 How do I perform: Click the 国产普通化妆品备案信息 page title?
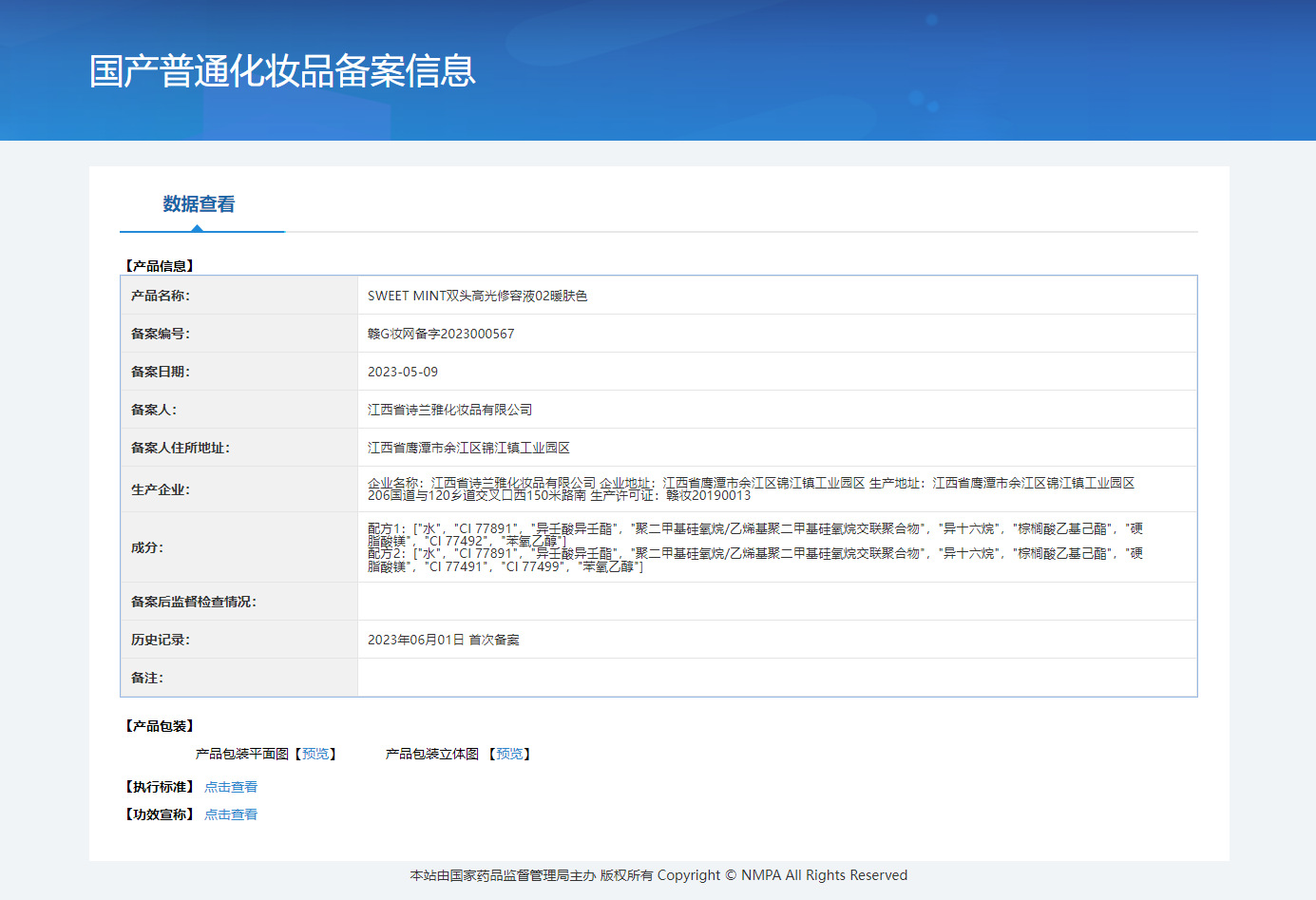click(x=282, y=71)
